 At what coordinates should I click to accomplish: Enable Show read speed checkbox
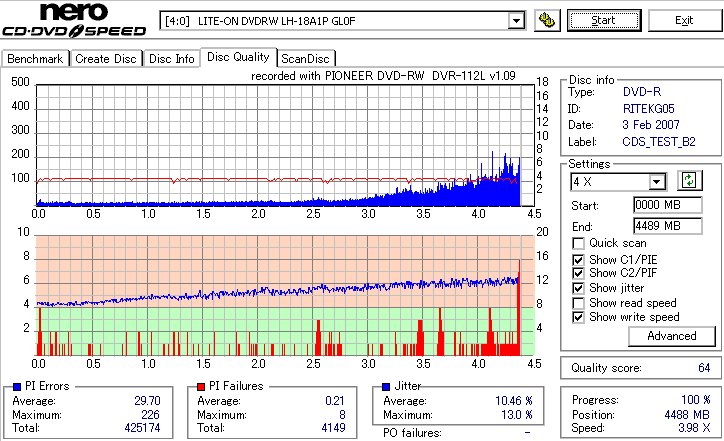578,303
